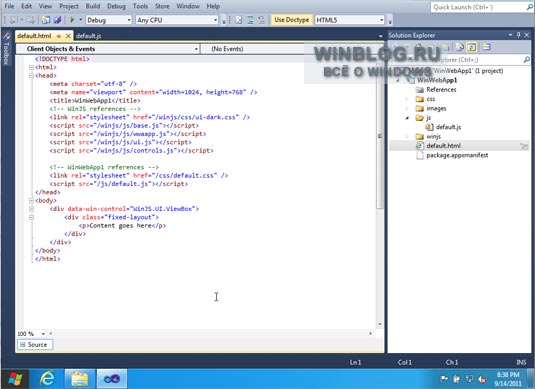Click the Action Center flag tray icon
The height and width of the screenshot is (389, 535).
pyautogui.click(x=444, y=379)
